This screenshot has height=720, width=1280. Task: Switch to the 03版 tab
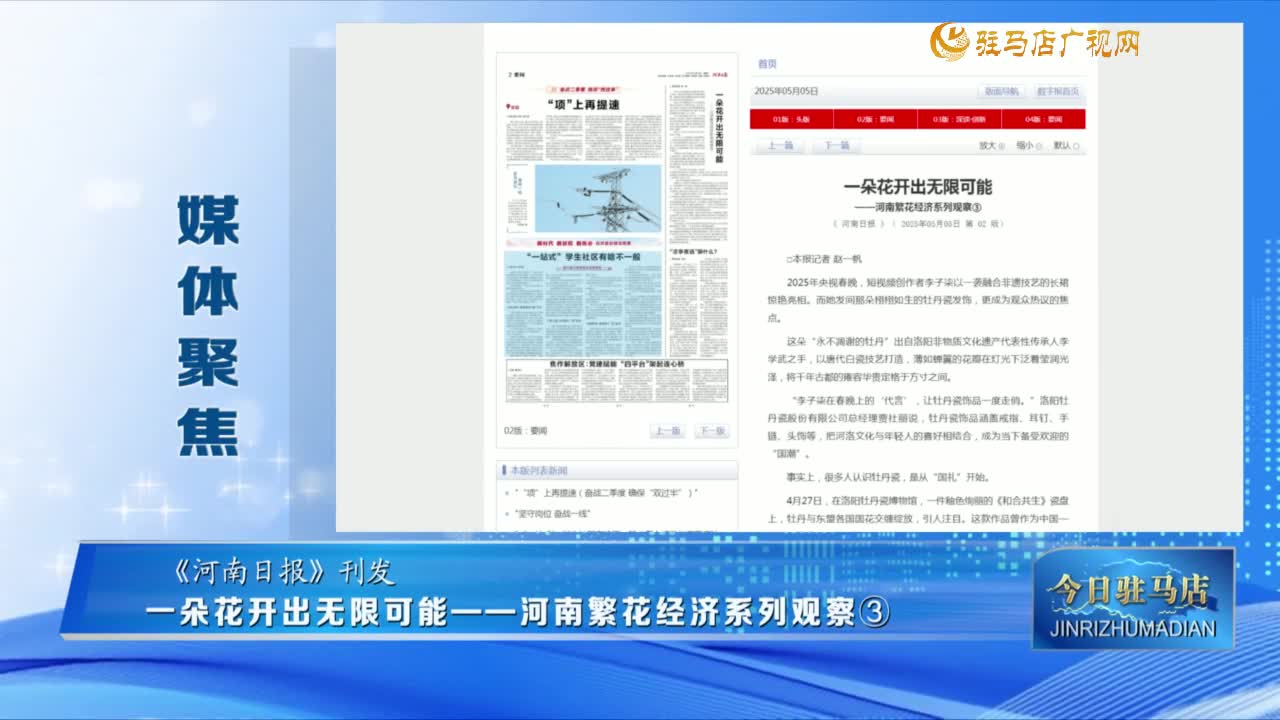[x=959, y=119]
